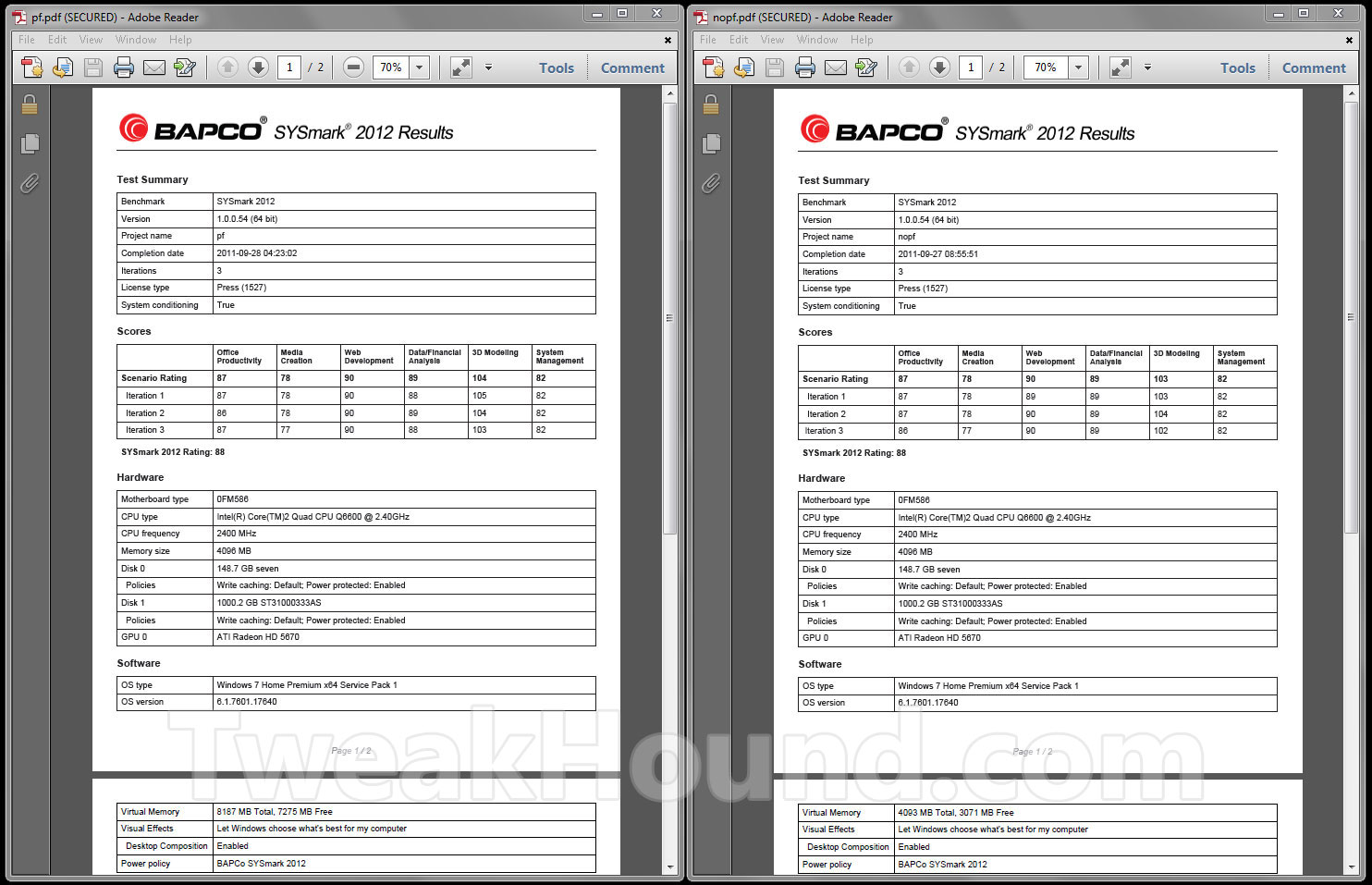Open View menu in pf.pdf window
This screenshot has width=1372, height=885.
(91, 40)
